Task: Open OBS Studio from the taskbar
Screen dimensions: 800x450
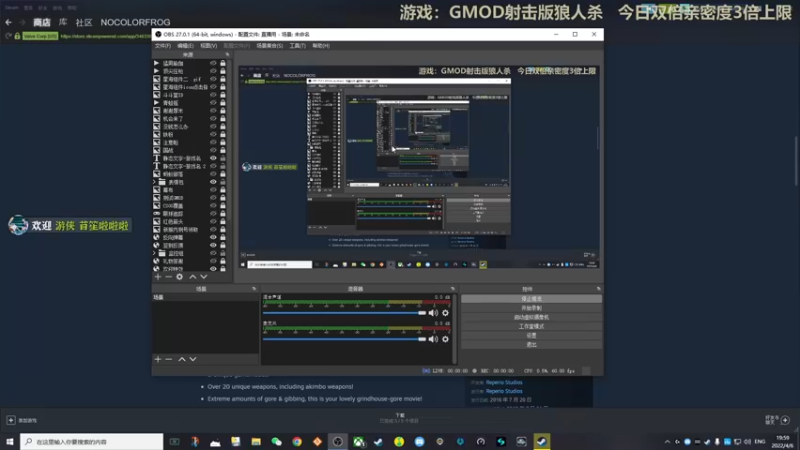Action: coord(338,441)
